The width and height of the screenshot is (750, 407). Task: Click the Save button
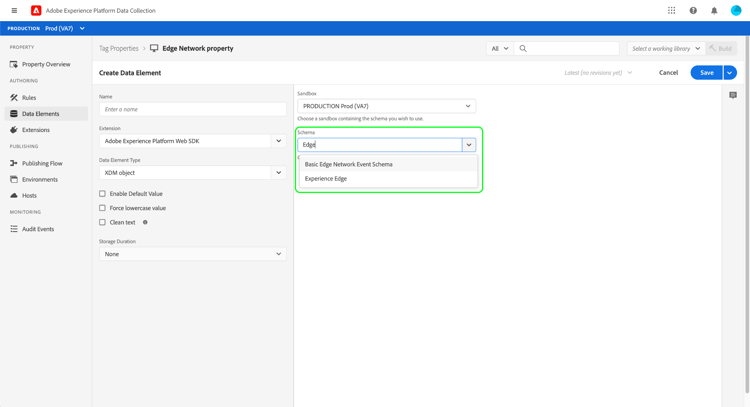[x=706, y=73]
